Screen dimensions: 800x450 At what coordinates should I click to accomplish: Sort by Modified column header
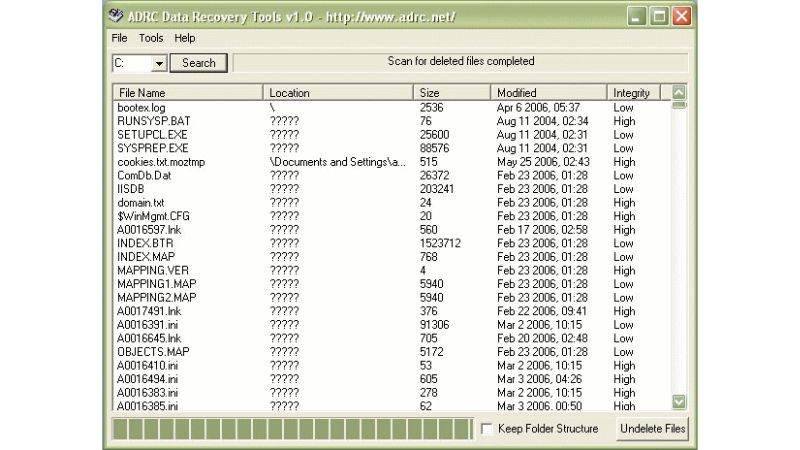tap(548, 93)
